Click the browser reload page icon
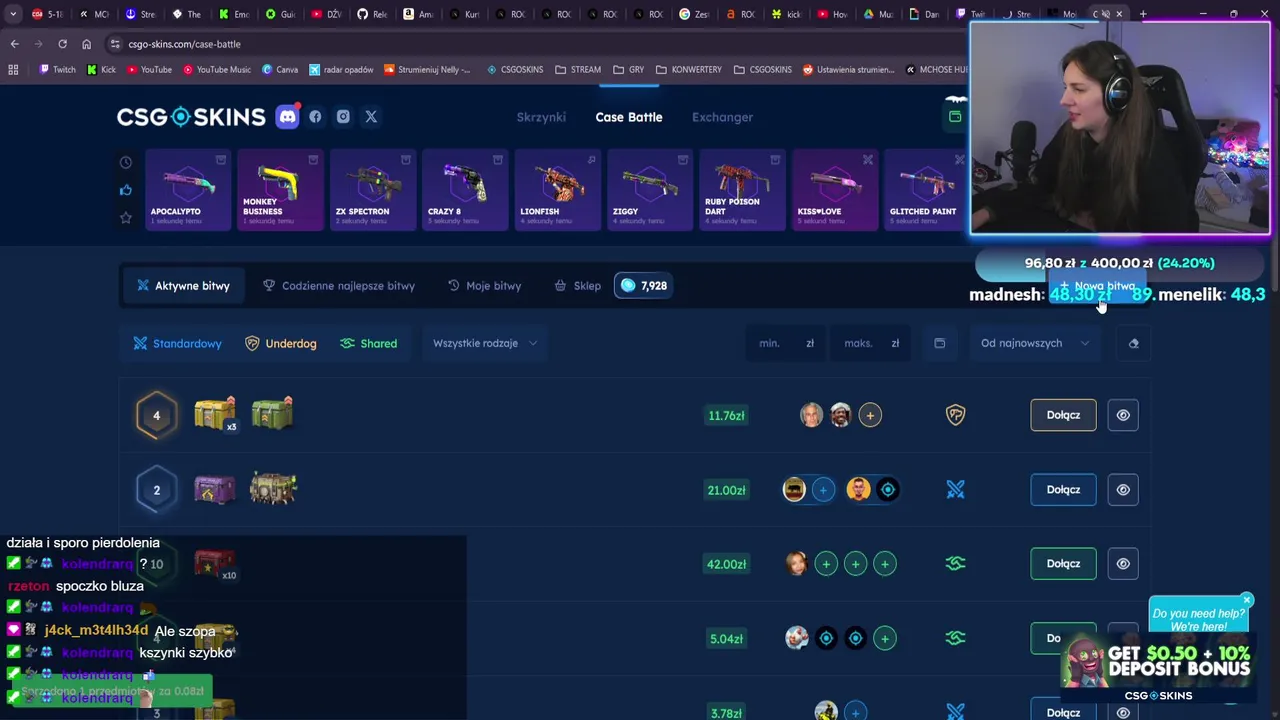This screenshot has width=1280, height=720. (x=62, y=44)
